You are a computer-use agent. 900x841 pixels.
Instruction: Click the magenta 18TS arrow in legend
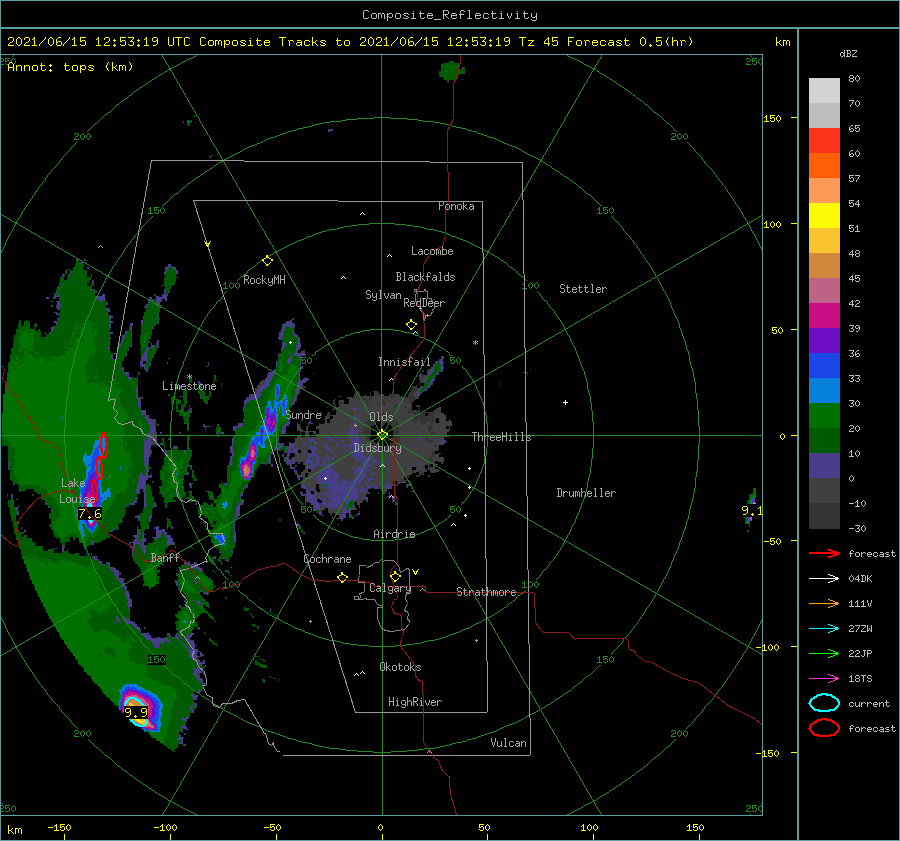[x=825, y=679]
